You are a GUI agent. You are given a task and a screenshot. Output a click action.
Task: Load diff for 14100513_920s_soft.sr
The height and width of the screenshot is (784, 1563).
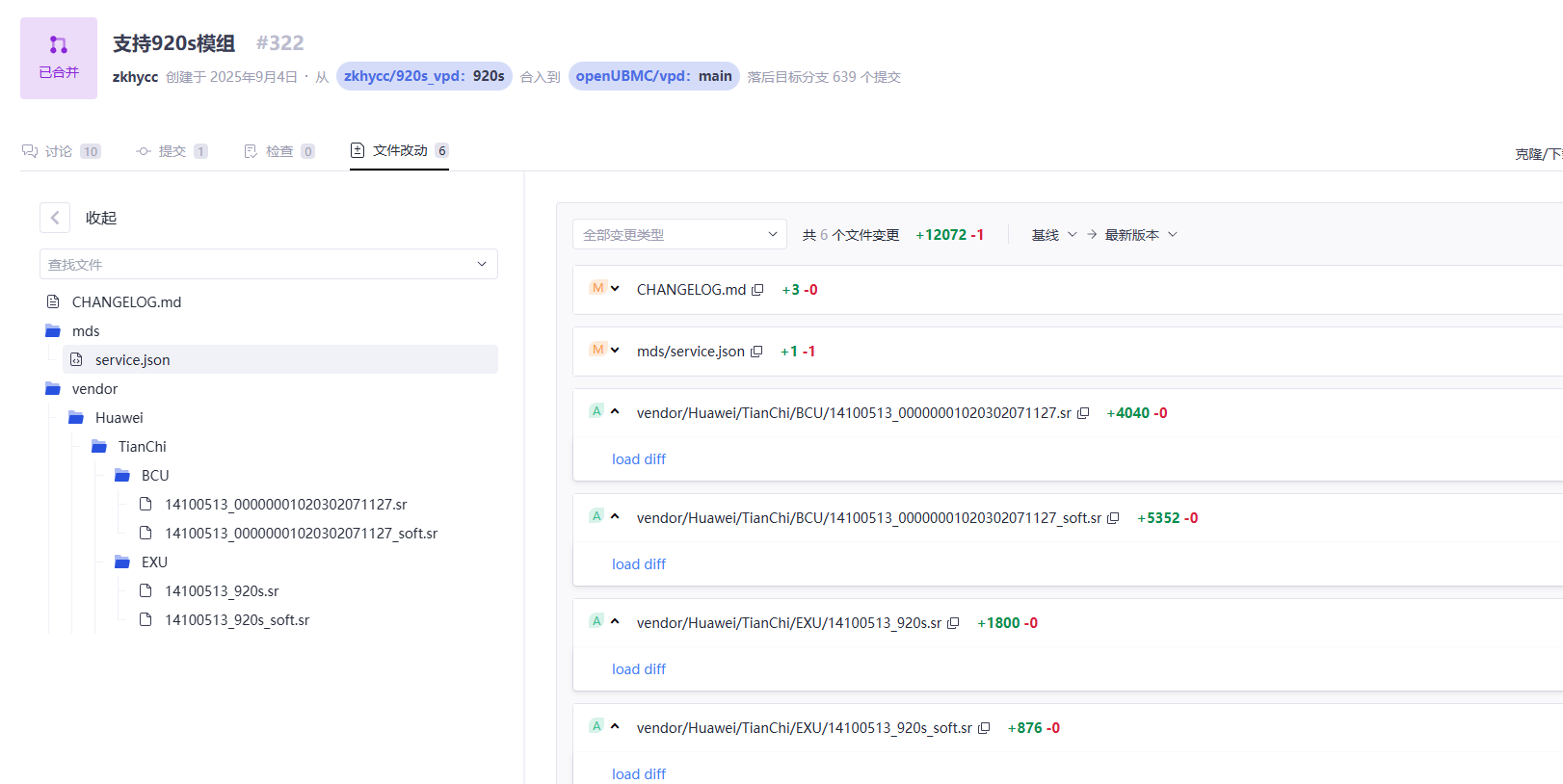[639, 774]
